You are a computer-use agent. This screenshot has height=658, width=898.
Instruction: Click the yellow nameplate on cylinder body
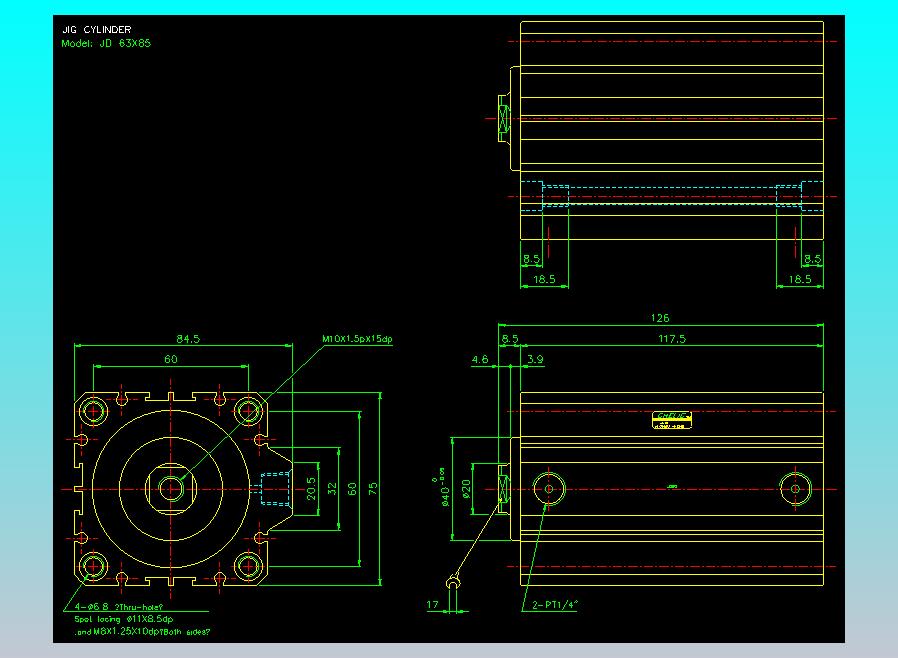(x=672, y=420)
